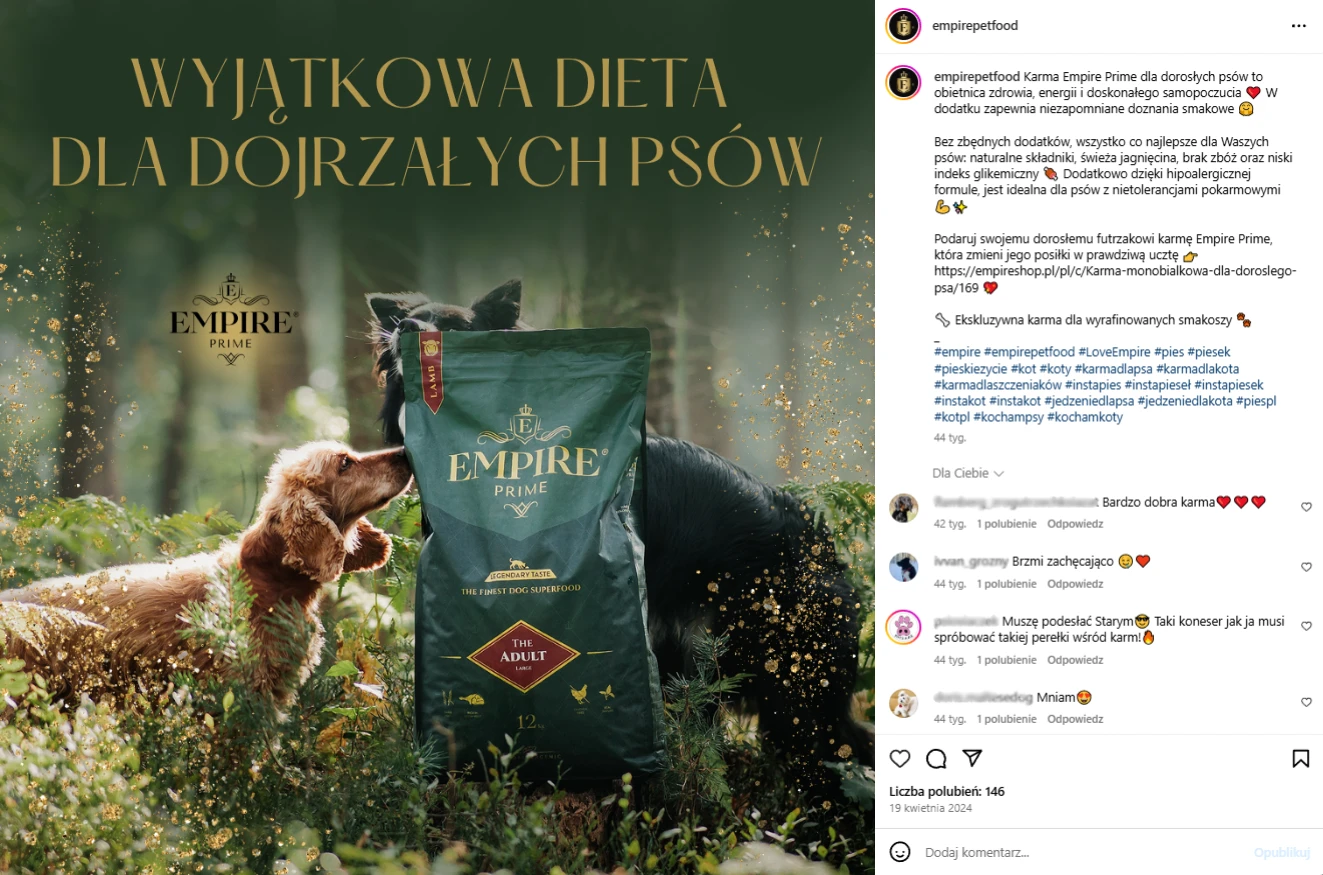The width and height of the screenshot is (1323, 875).
Task: Like the 'Bardzo dobra karma' comment
Action: coord(1306,507)
